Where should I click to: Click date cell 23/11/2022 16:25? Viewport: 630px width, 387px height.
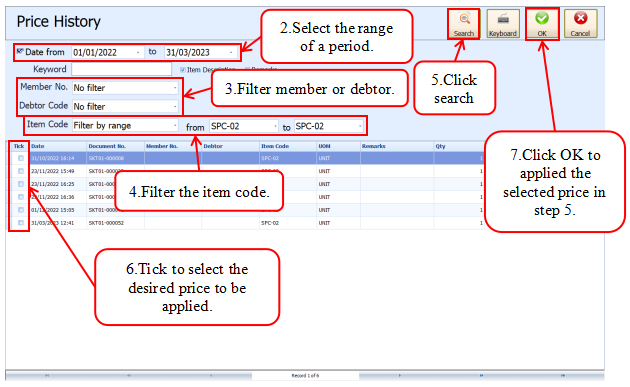(x=58, y=184)
